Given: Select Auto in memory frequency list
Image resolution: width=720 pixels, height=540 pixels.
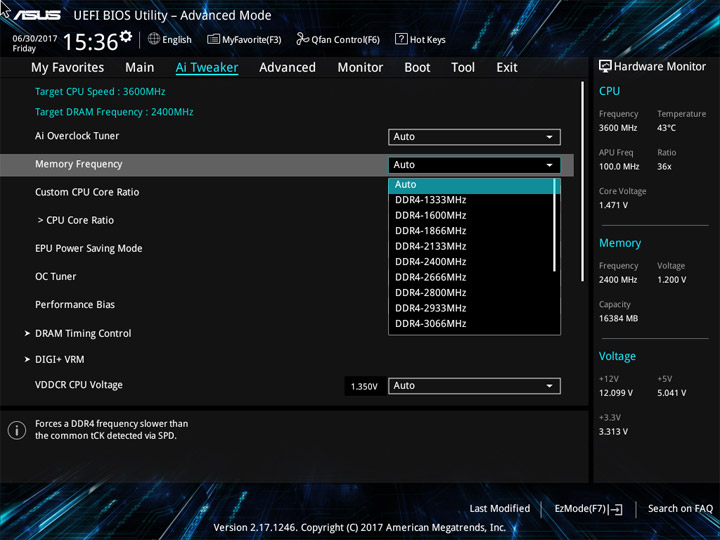Looking at the screenshot, I should tap(472, 185).
